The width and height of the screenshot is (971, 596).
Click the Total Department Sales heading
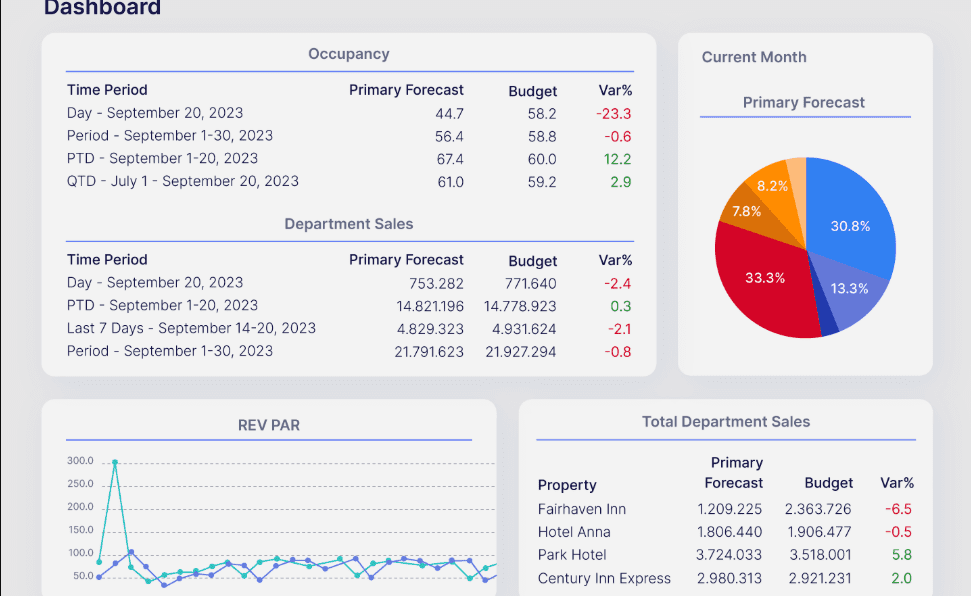pyautogui.click(x=726, y=422)
